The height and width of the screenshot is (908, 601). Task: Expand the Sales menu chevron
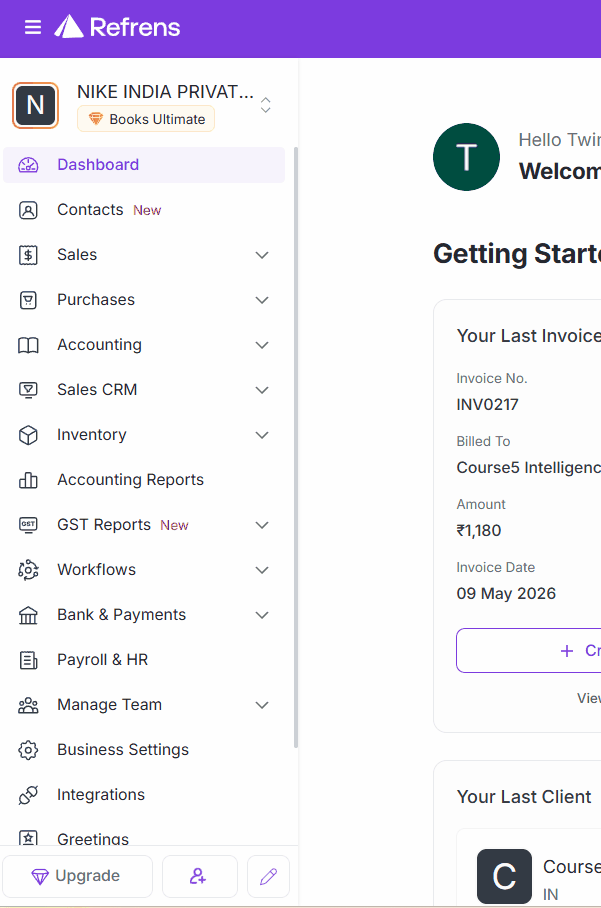click(x=262, y=255)
